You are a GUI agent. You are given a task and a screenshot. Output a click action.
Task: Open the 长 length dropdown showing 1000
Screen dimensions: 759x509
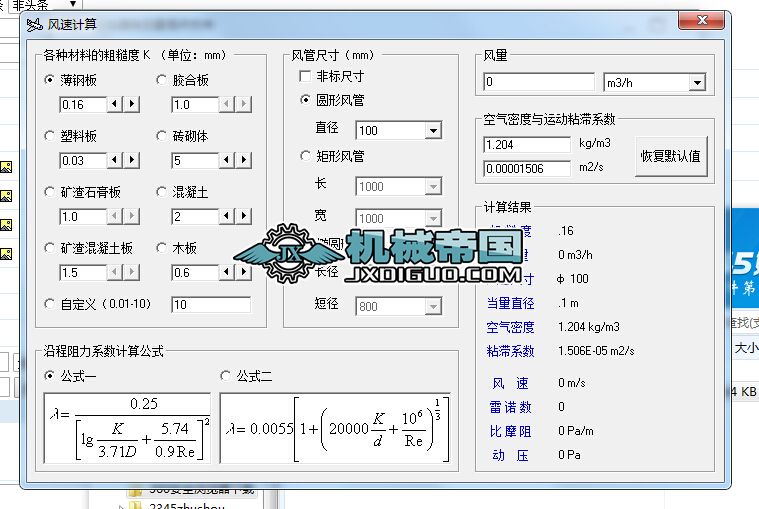click(433, 186)
